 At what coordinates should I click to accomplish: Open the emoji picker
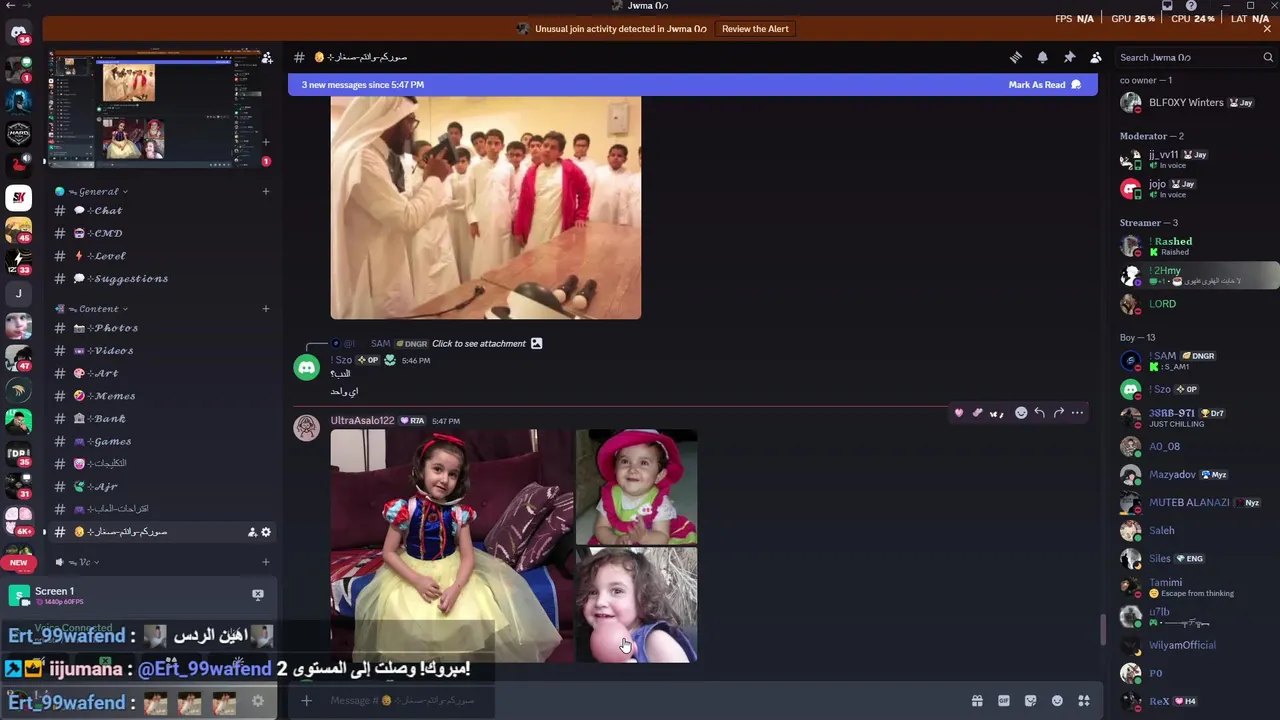click(1057, 701)
